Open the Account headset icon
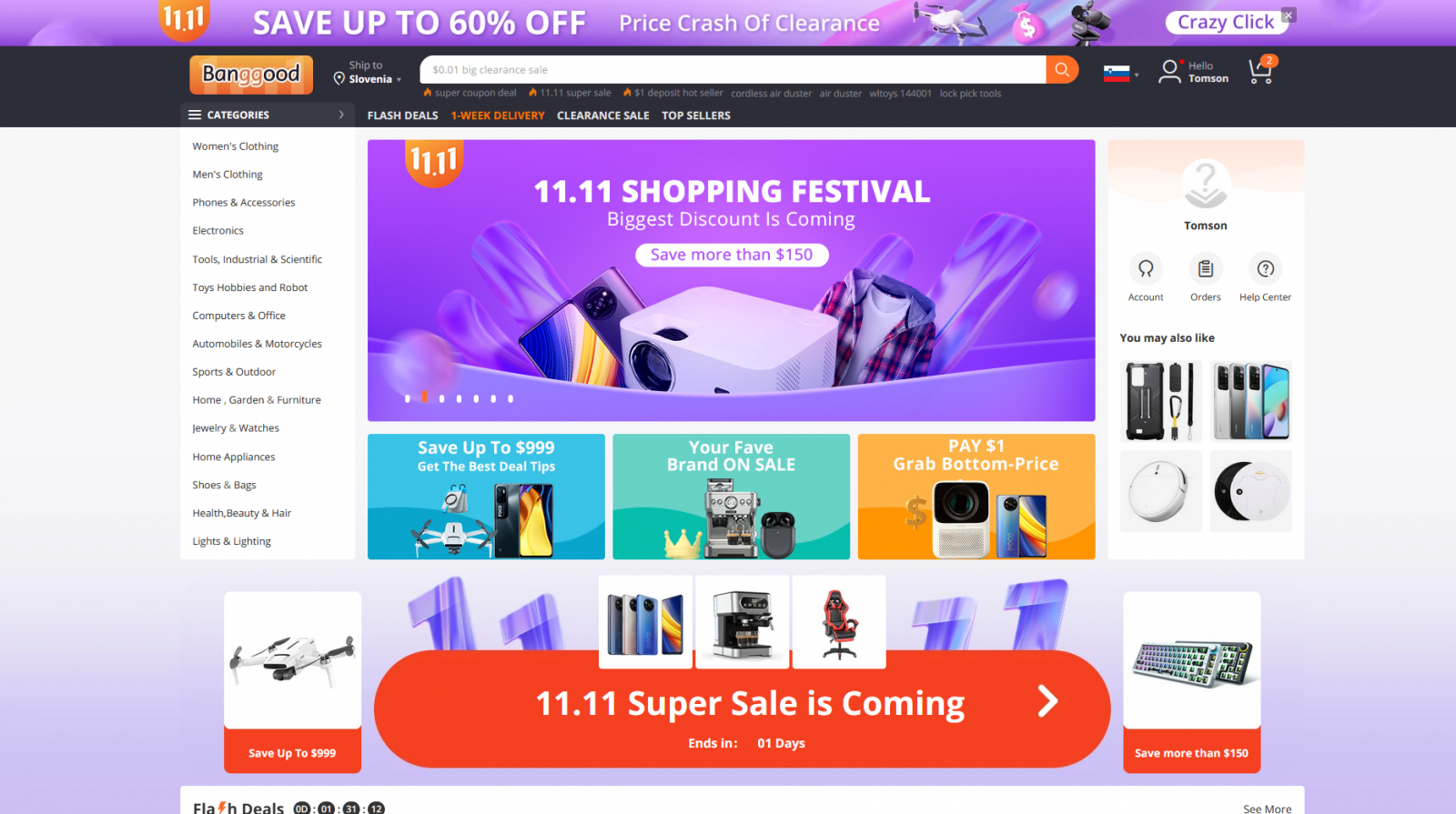 [x=1146, y=268]
